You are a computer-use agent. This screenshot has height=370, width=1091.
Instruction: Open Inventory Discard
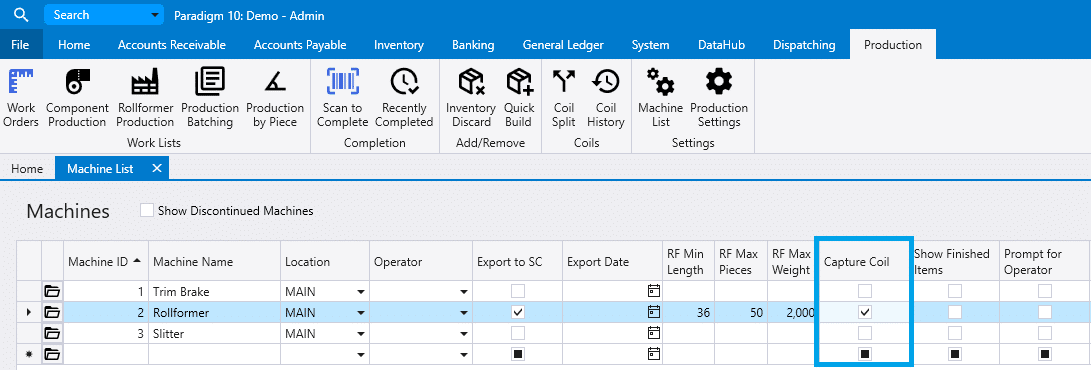point(471,98)
